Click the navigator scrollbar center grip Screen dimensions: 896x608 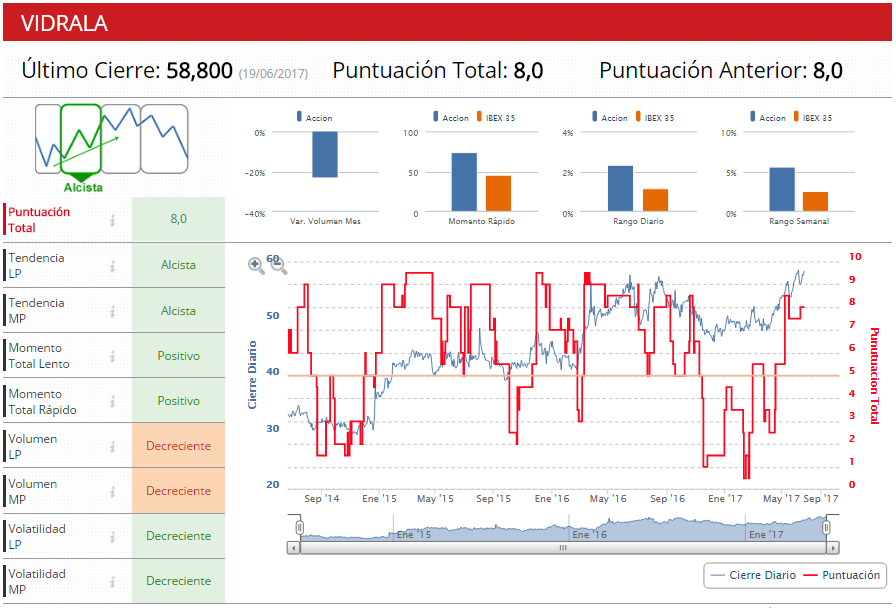coord(563,548)
